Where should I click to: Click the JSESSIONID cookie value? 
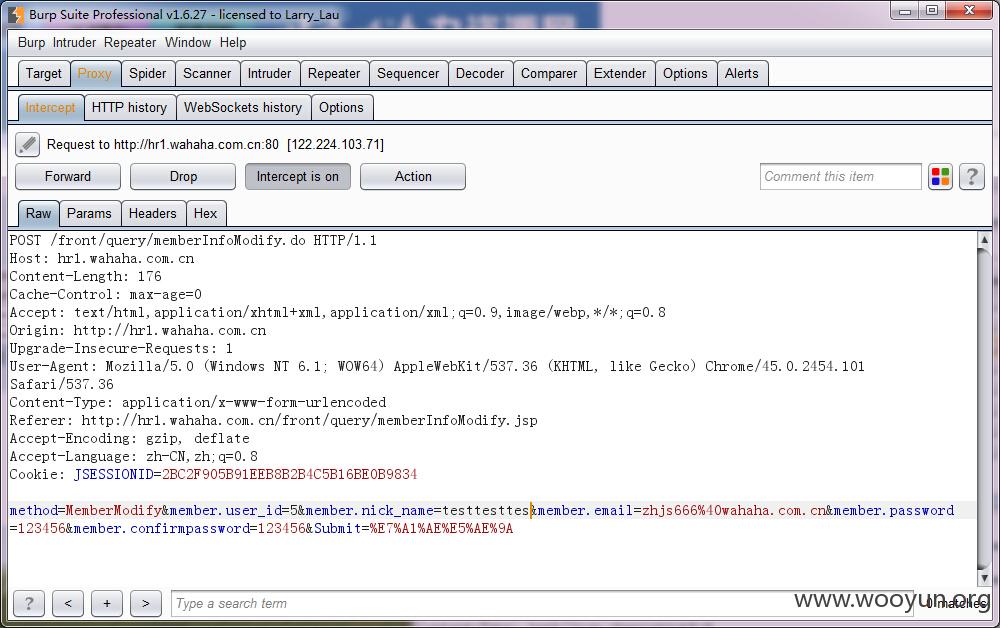click(290, 474)
